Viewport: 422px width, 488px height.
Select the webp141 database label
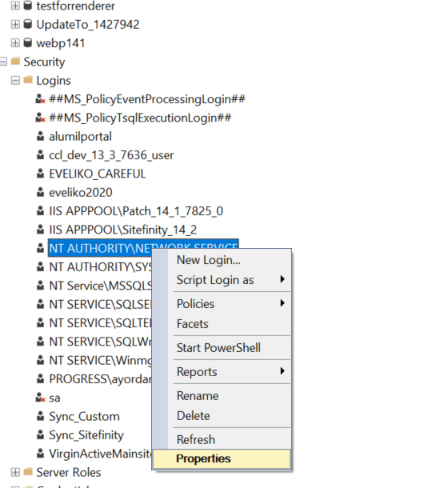(x=60, y=43)
